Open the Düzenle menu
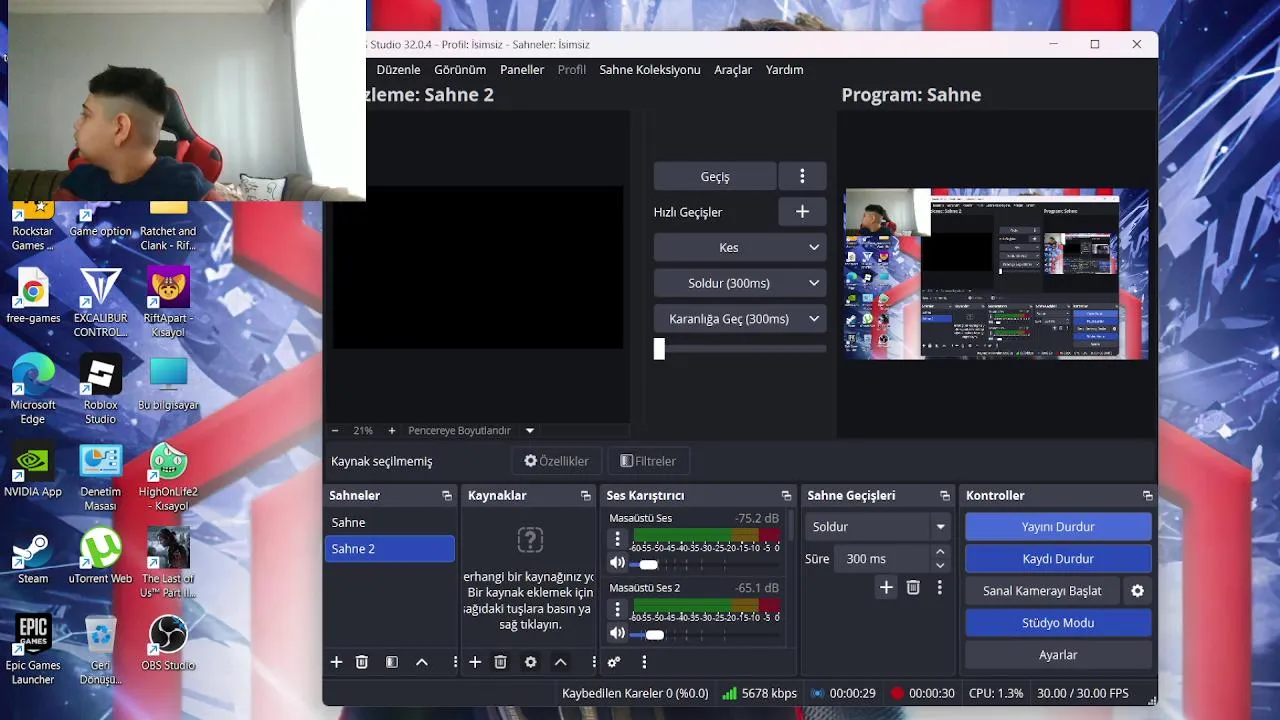This screenshot has width=1280, height=720. tap(398, 70)
